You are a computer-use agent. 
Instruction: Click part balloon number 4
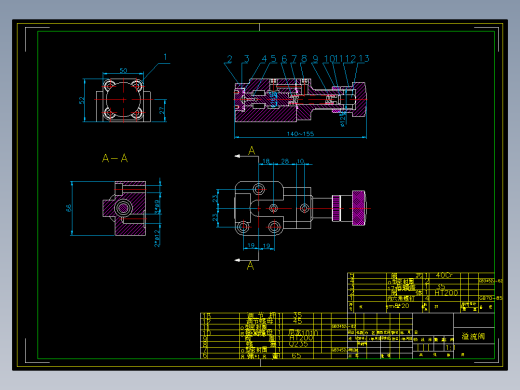[x=264, y=59]
